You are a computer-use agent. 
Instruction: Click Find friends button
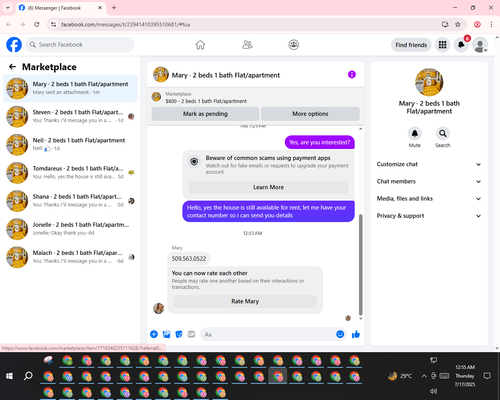click(411, 45)
